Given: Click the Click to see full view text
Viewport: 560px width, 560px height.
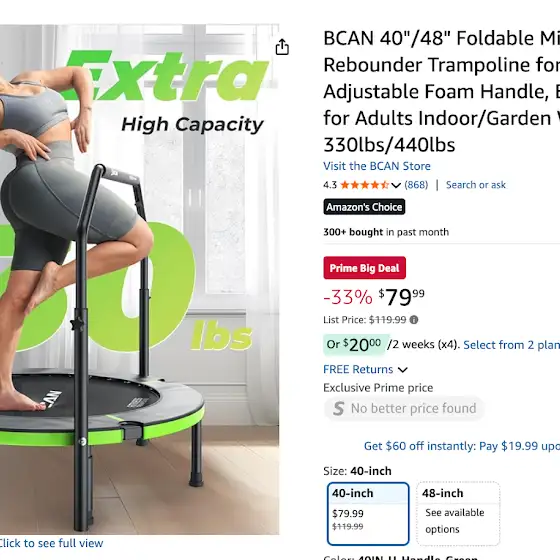Looking at the screenshot, I should point(51,543).
